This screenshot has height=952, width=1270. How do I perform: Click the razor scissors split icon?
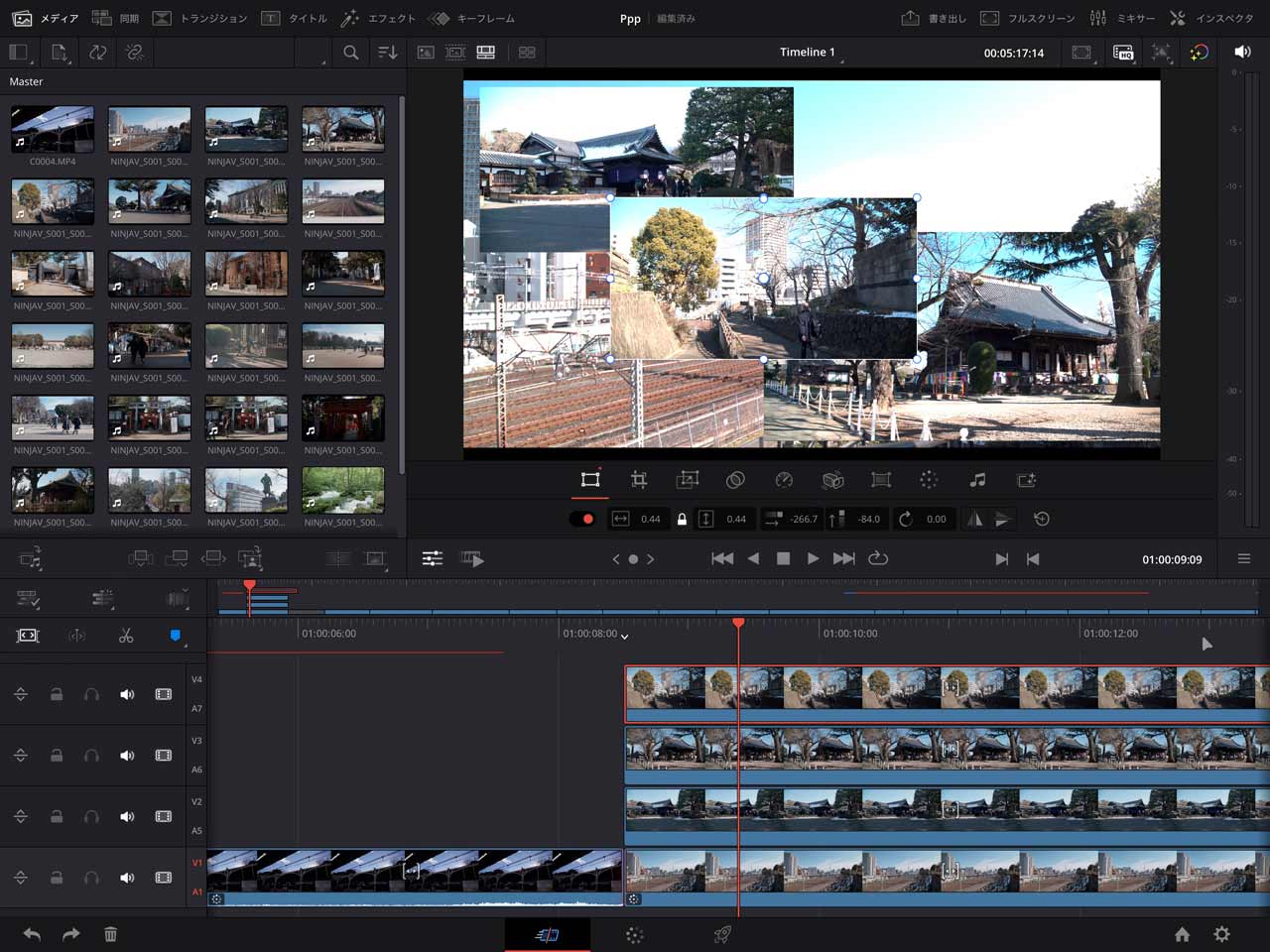[x=126, y=636]
